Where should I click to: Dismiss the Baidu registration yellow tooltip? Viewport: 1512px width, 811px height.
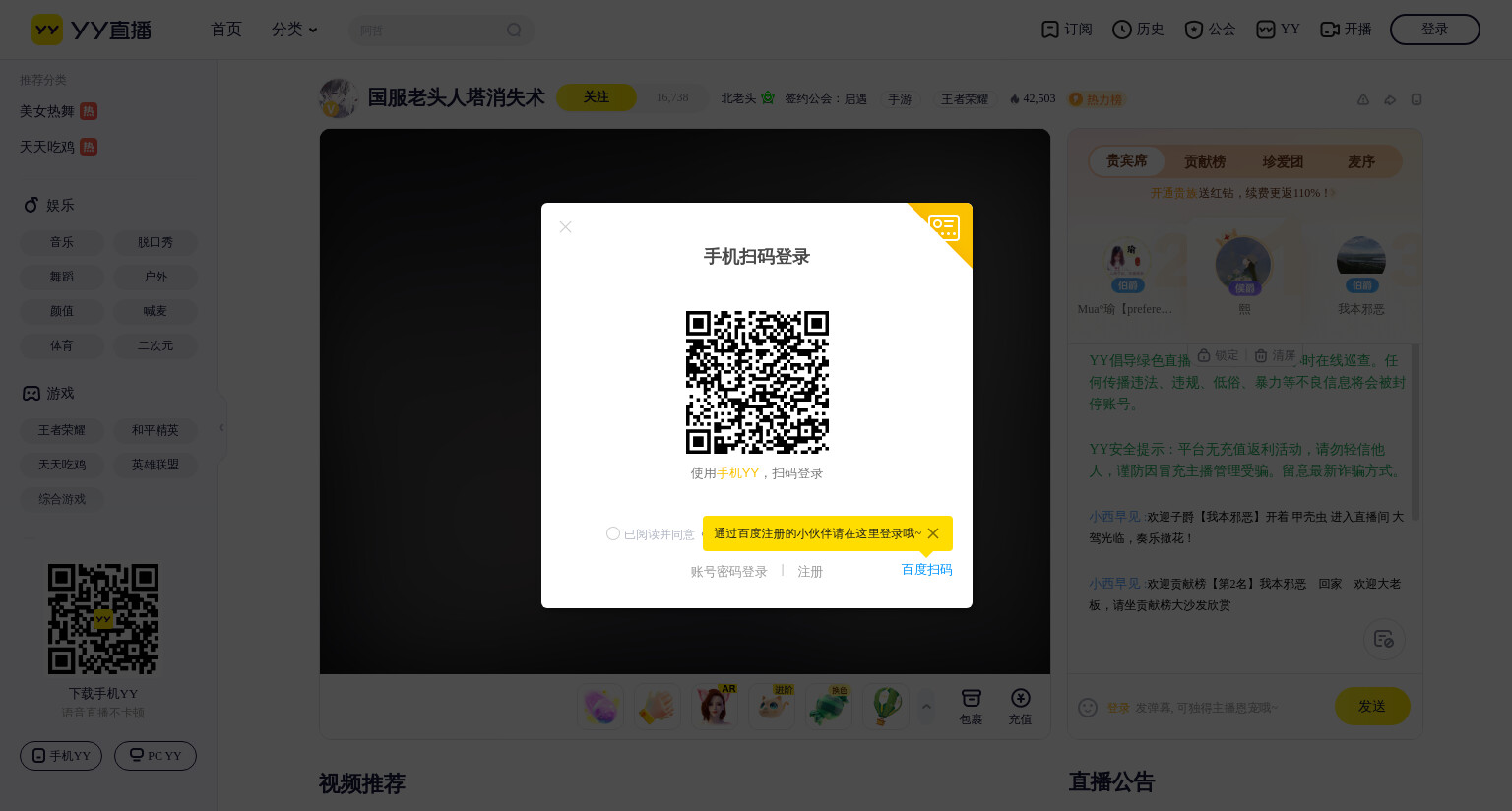(933, 533)
